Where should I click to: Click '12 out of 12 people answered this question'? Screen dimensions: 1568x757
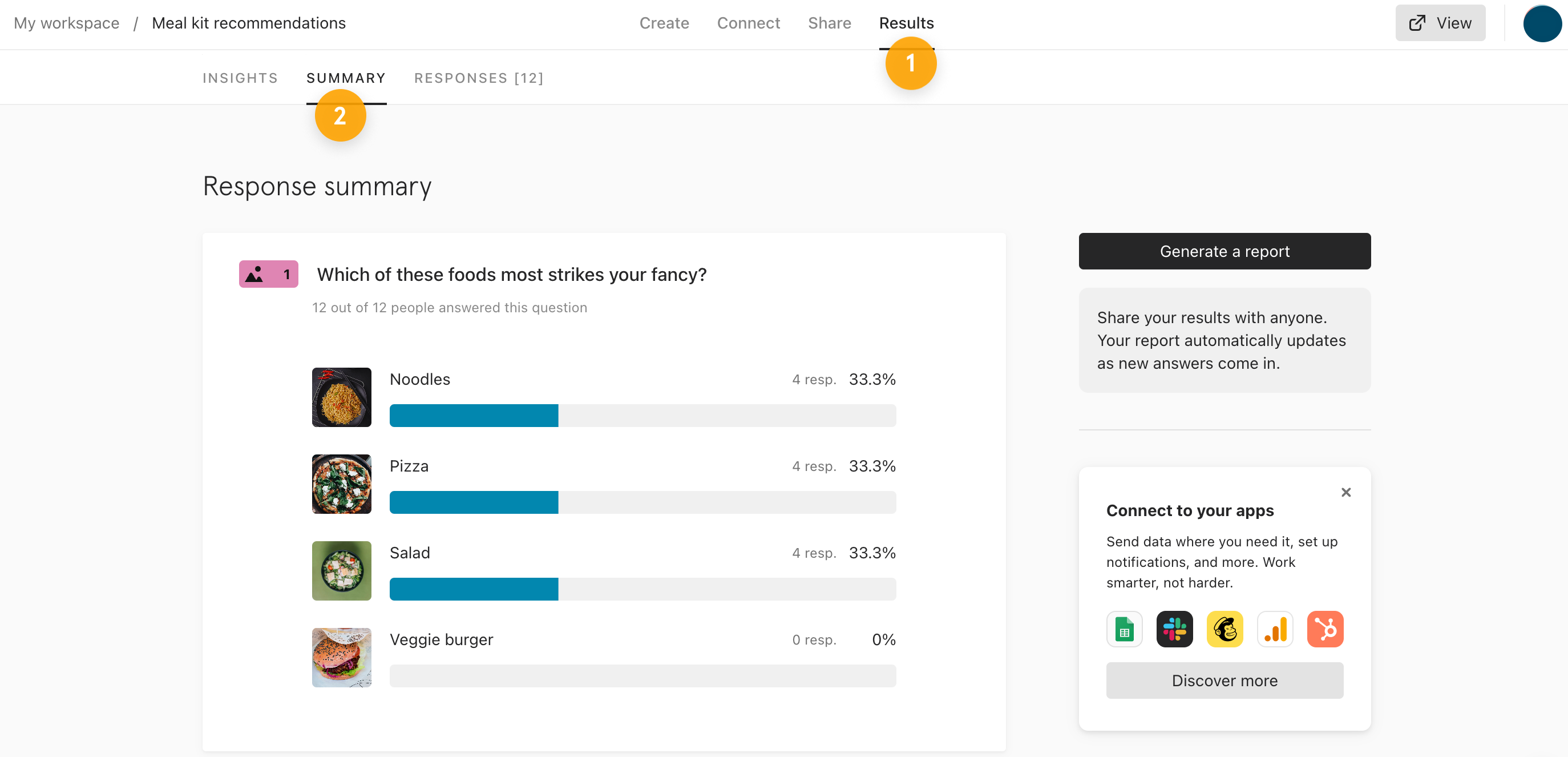[x=449, y=308]
